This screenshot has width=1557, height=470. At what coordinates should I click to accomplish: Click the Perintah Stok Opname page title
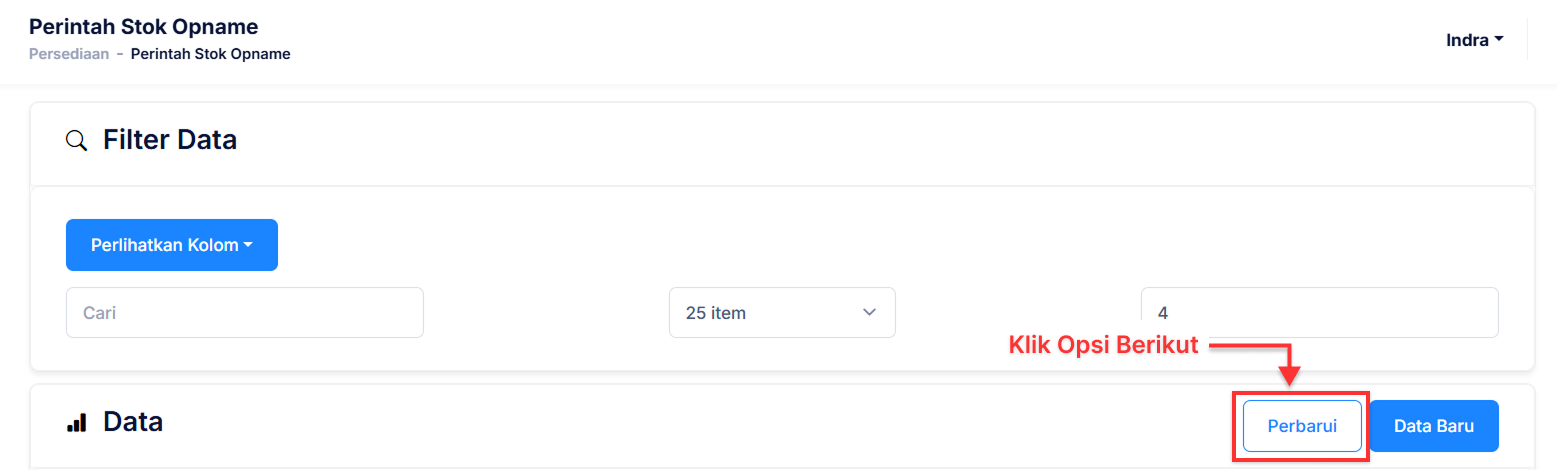point(144,26)
